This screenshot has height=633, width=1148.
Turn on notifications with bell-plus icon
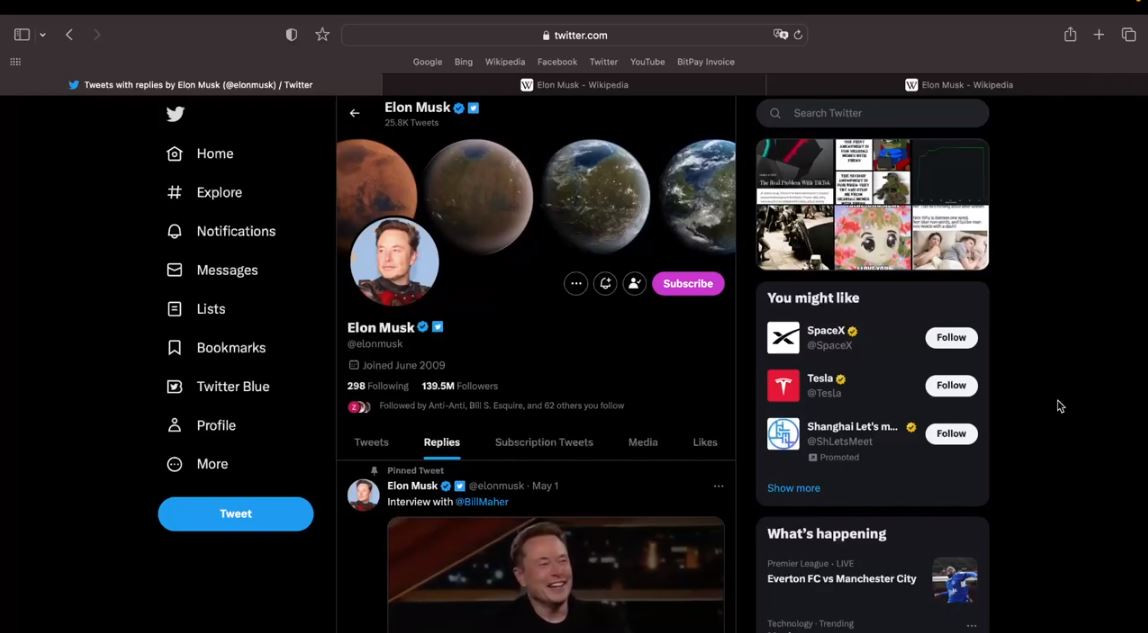[x=605, y=283]
